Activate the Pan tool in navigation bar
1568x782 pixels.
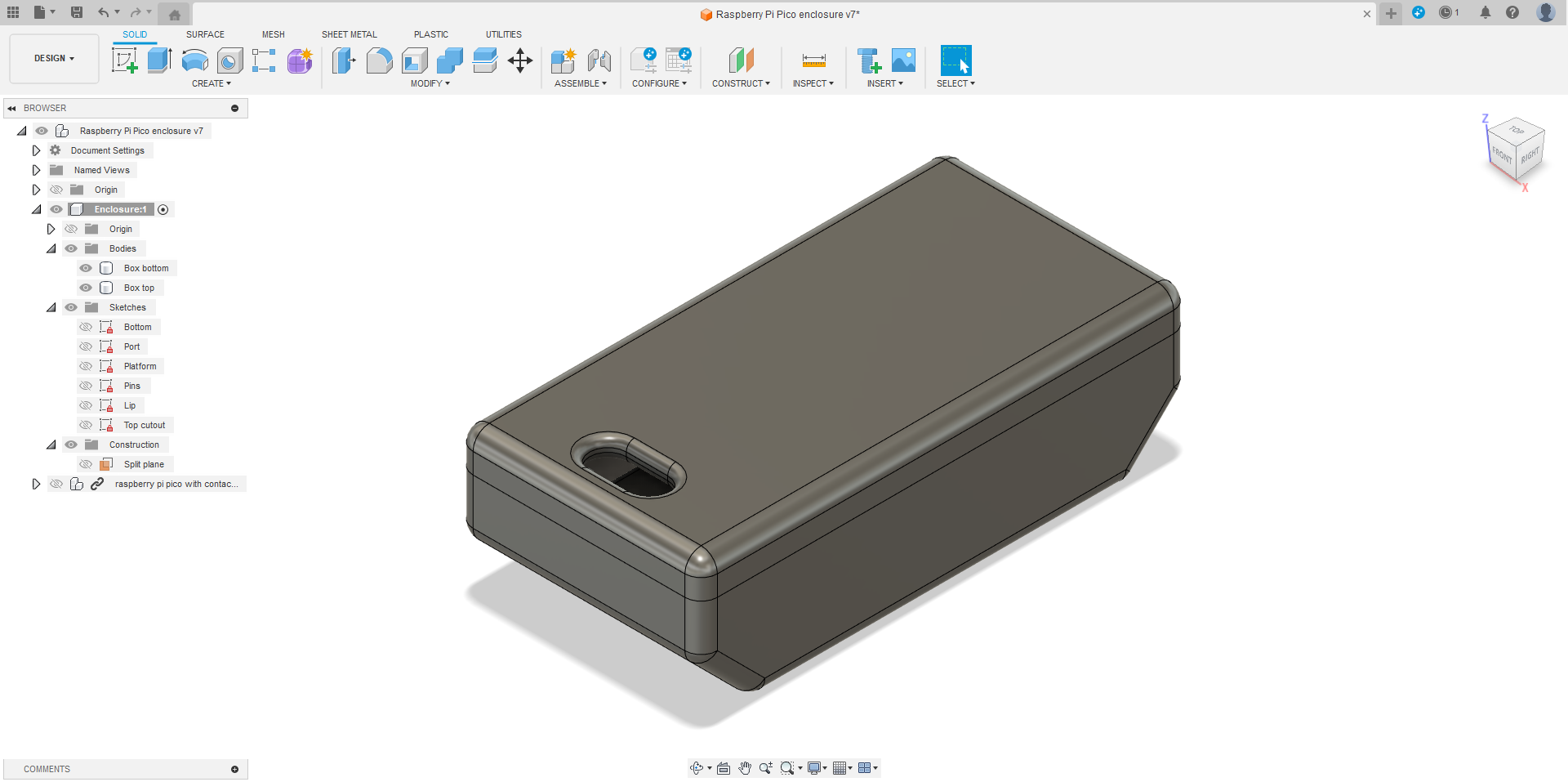[744, 768]
